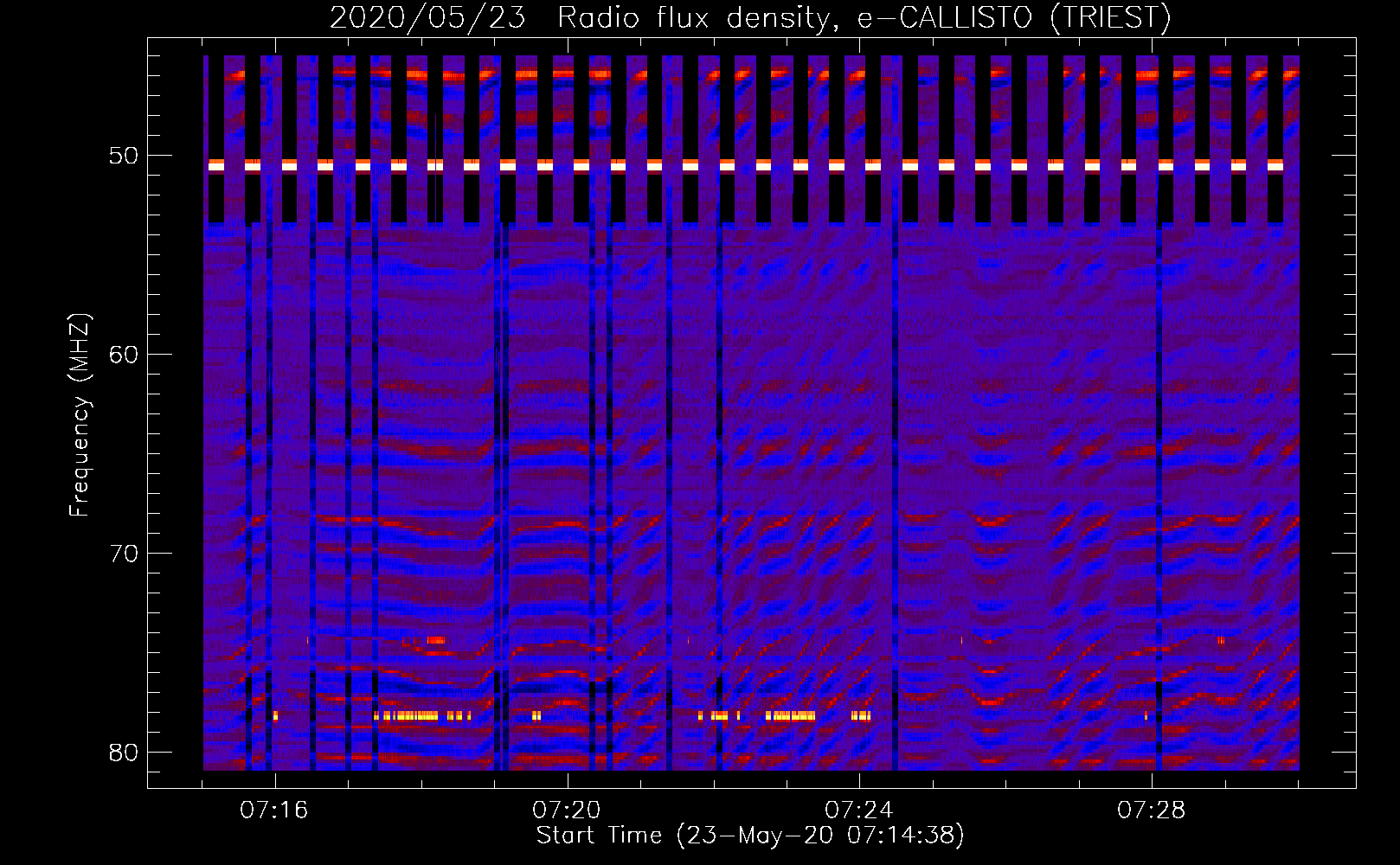Viewport: 1400px width, 865px height.
Task: Select the '07:16' time axis label
Action: (x=274, y=811)
